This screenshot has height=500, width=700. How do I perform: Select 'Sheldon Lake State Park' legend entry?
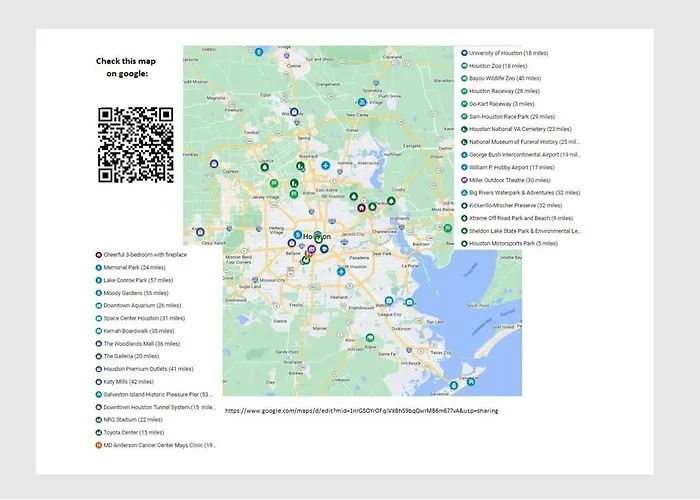(x=525, y=231)
